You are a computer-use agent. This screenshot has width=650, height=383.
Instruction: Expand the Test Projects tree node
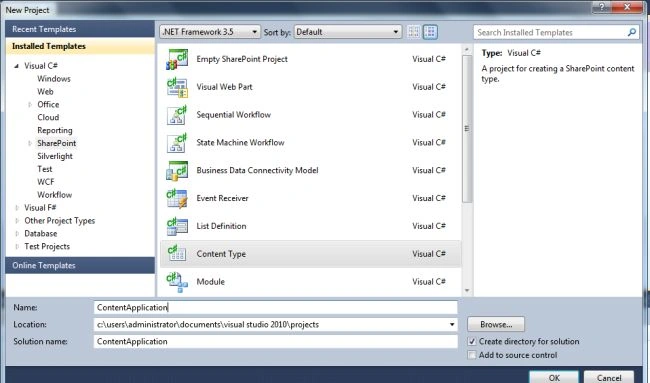pyautogui.click(x=17, y=246)
